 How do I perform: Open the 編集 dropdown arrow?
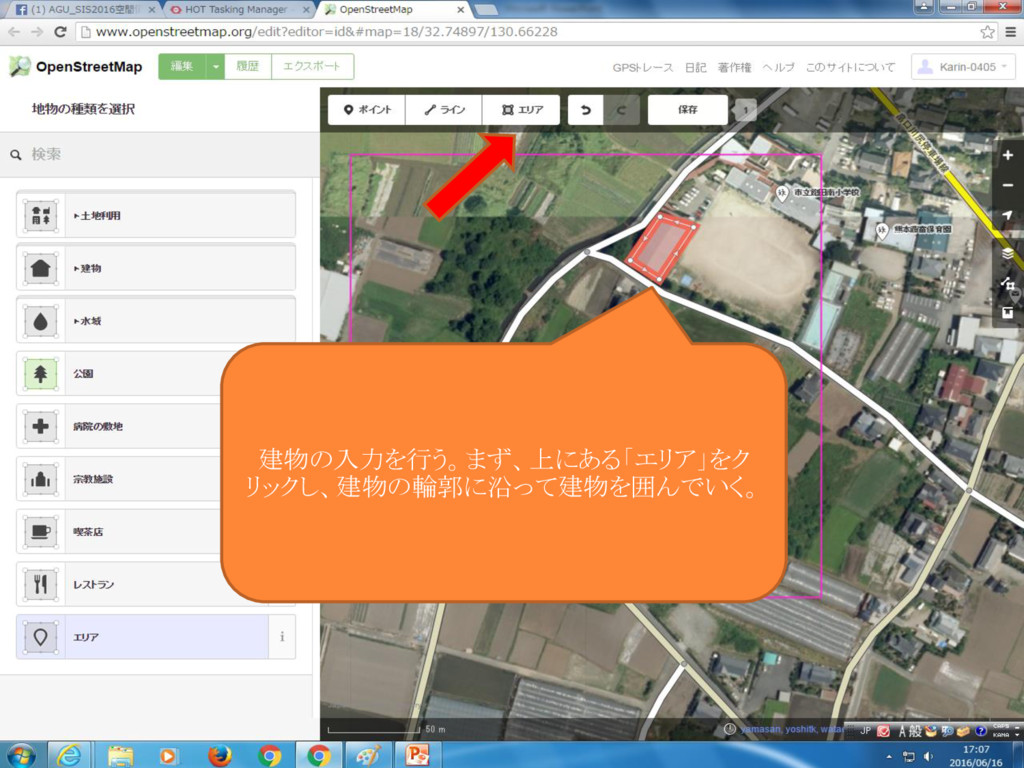[216, 67]
